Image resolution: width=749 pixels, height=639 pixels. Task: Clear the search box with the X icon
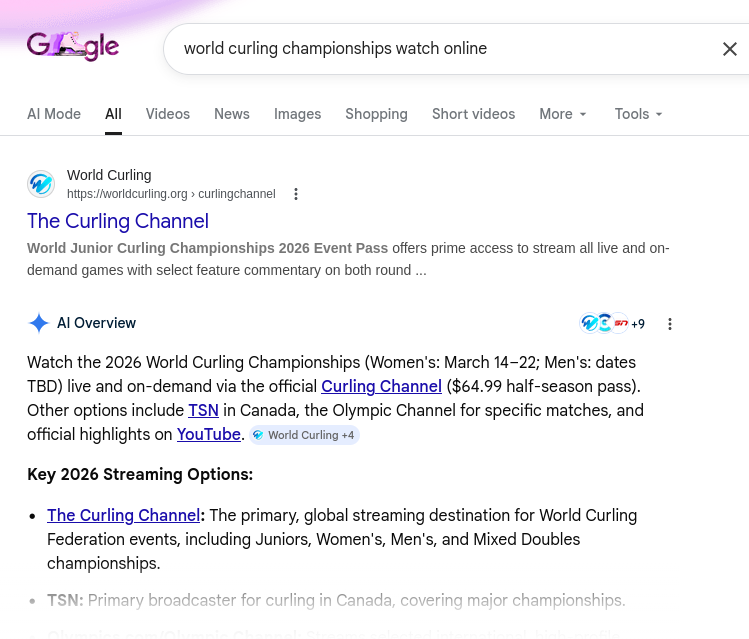(729, 49)
